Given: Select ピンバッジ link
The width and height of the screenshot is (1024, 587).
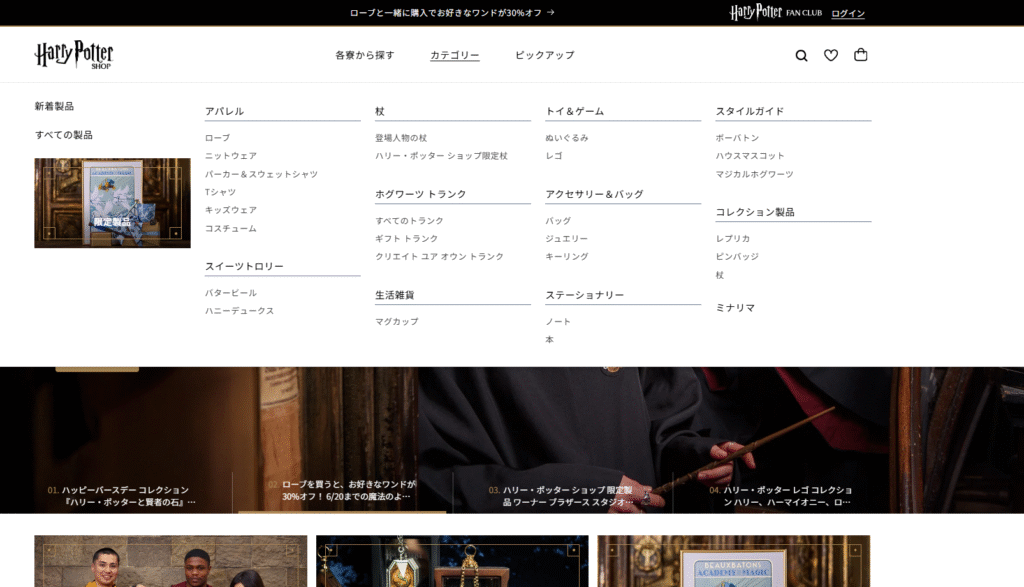Looking at the screenshot, I should (x=737, y=257).
